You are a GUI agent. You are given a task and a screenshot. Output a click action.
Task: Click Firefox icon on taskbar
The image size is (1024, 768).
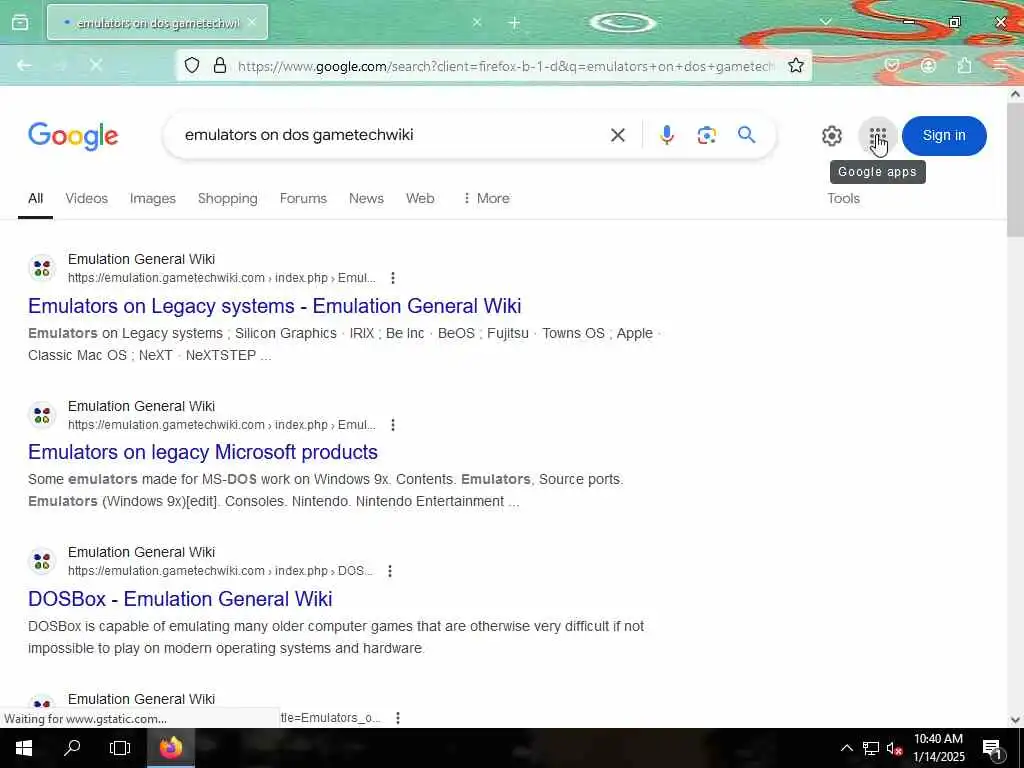point(170,748)
